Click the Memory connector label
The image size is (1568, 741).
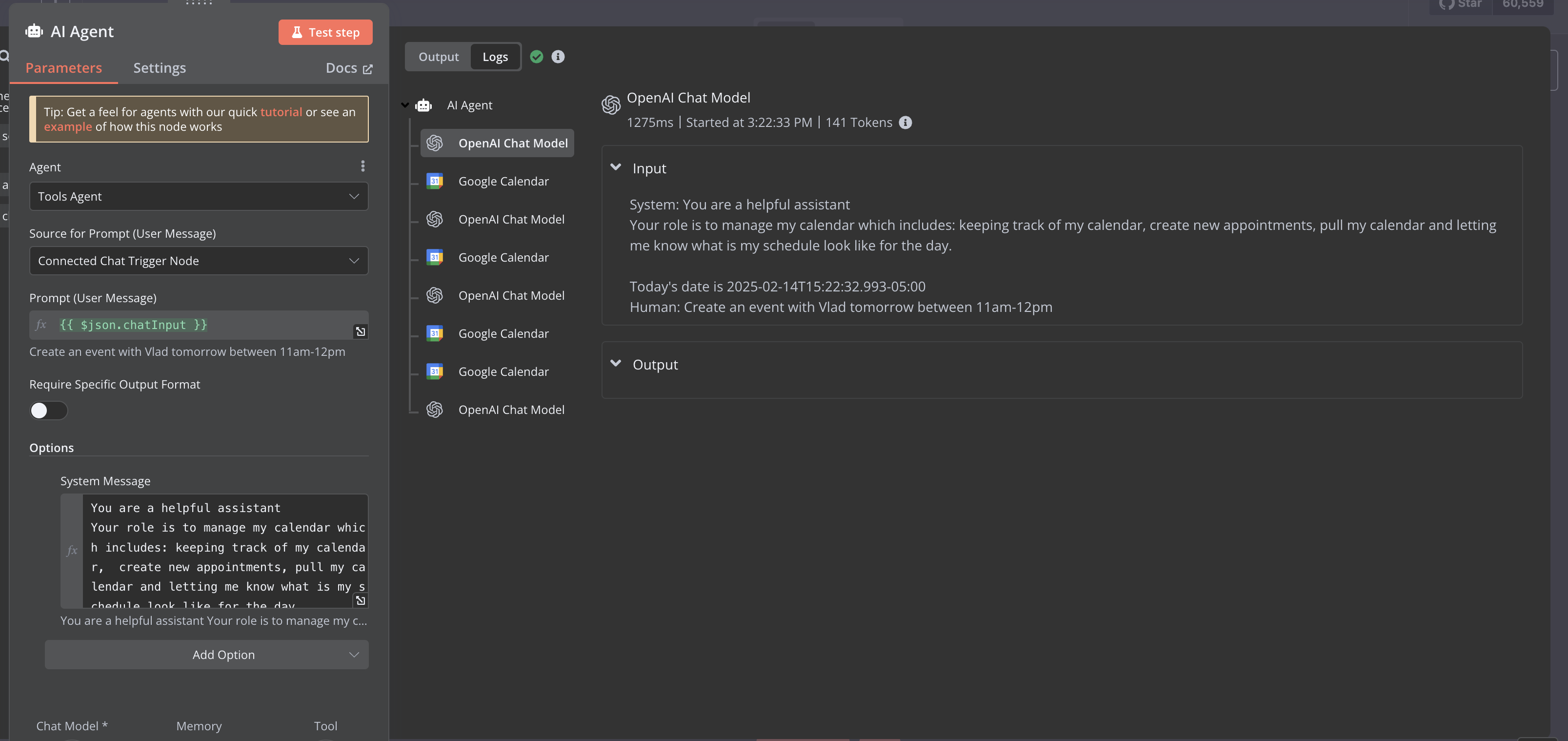click(199, 726)
